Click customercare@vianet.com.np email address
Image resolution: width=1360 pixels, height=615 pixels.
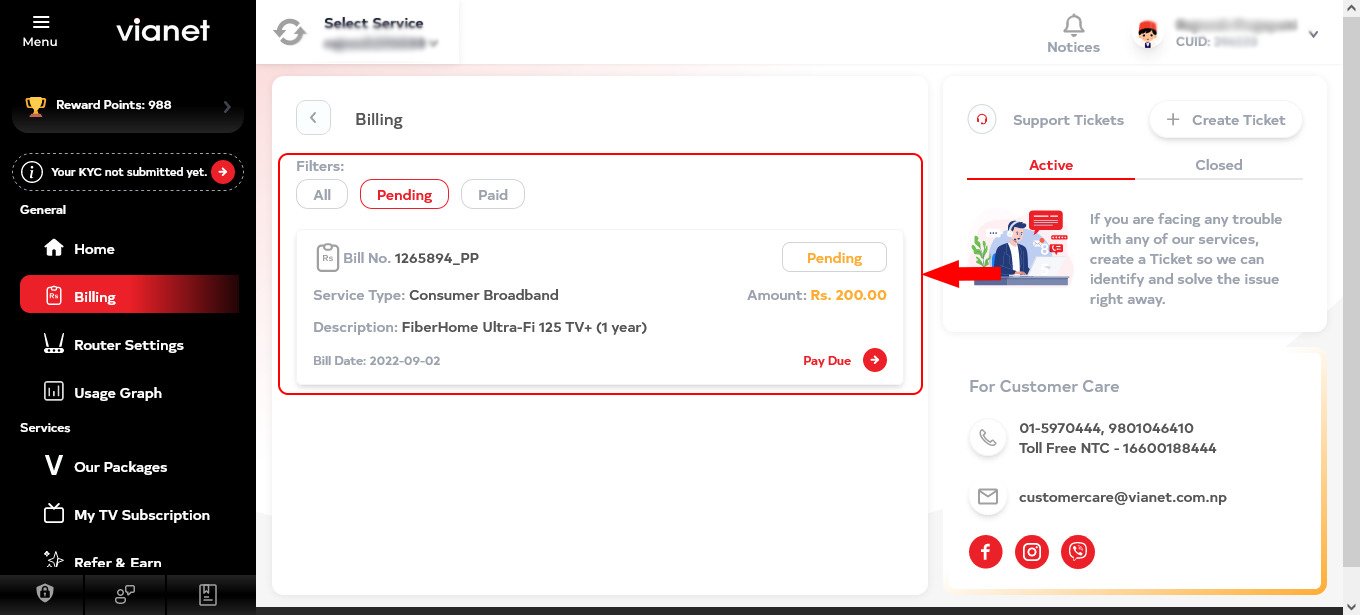(1123, 497)
